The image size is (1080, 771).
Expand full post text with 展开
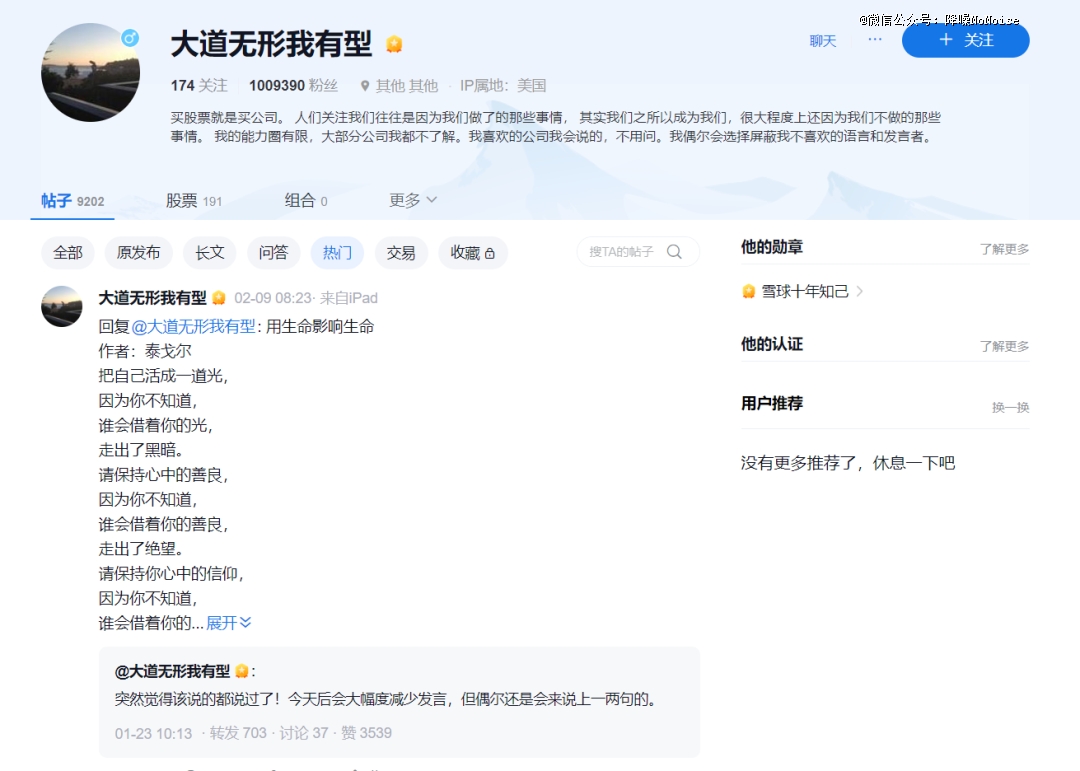coord(228,623)
